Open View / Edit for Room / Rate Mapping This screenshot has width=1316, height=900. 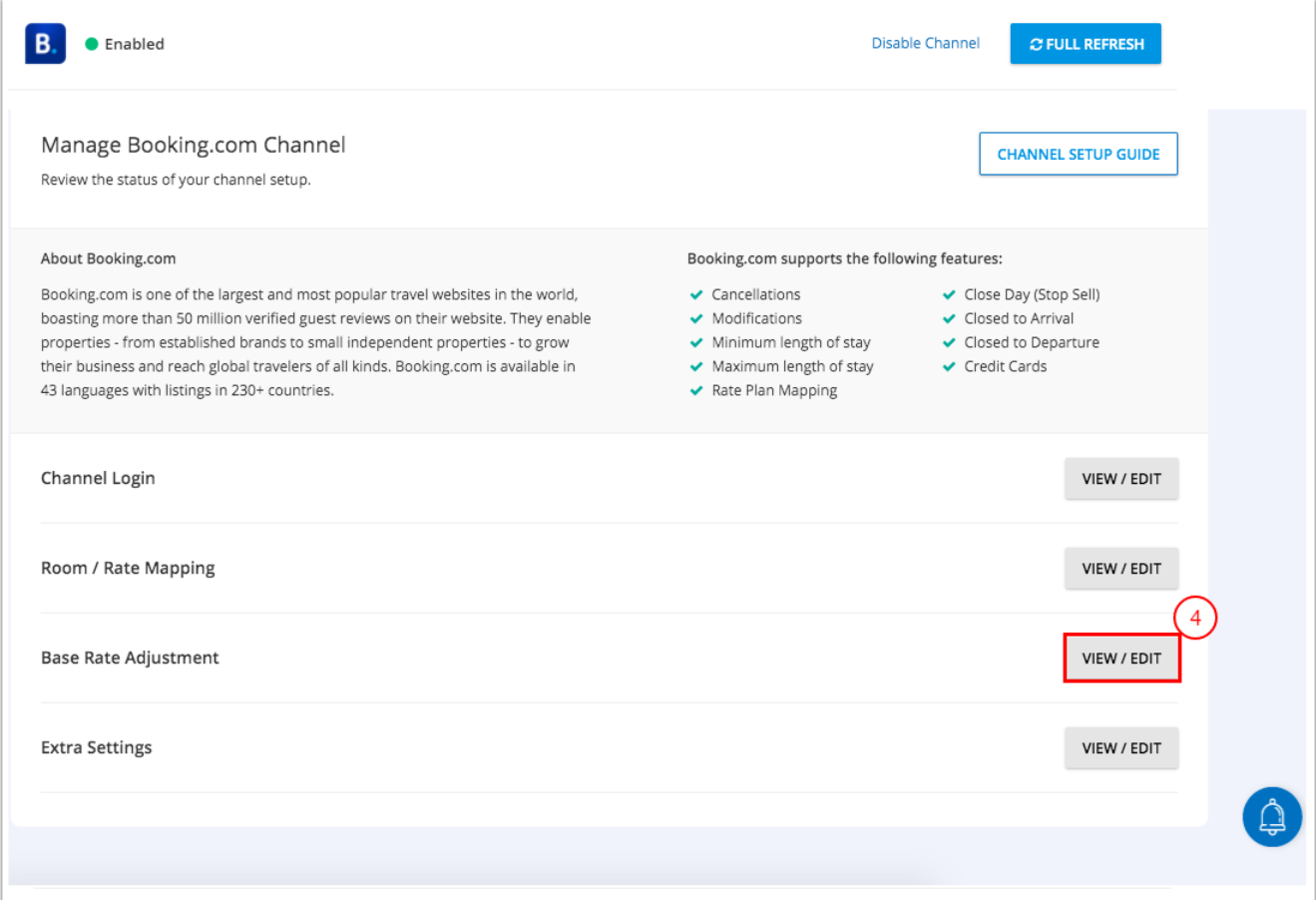1120,569
